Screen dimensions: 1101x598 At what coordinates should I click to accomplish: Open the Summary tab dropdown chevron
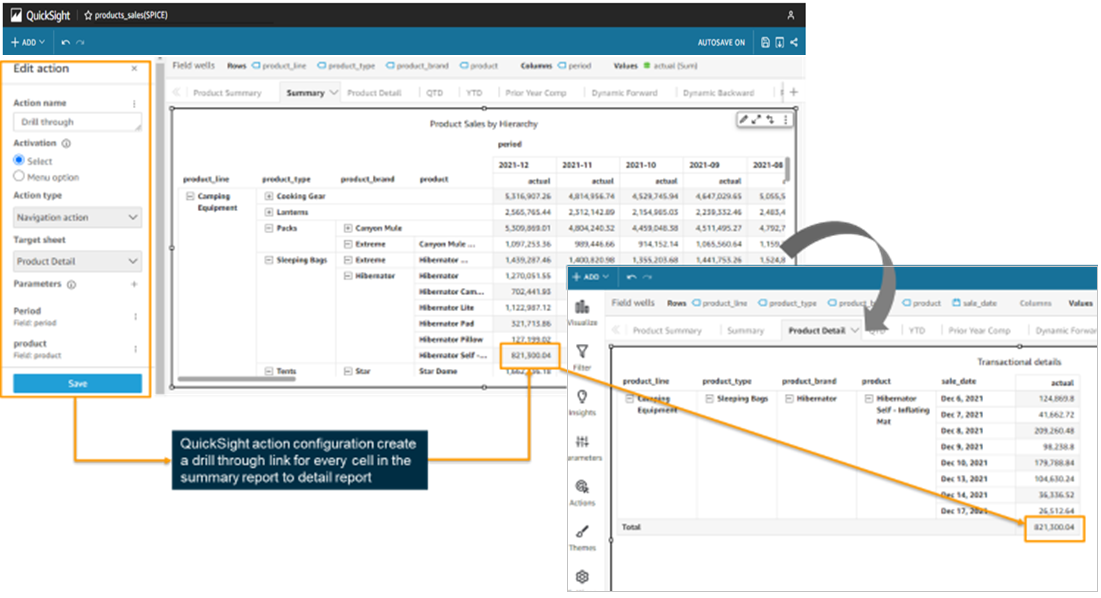point(334,93)
